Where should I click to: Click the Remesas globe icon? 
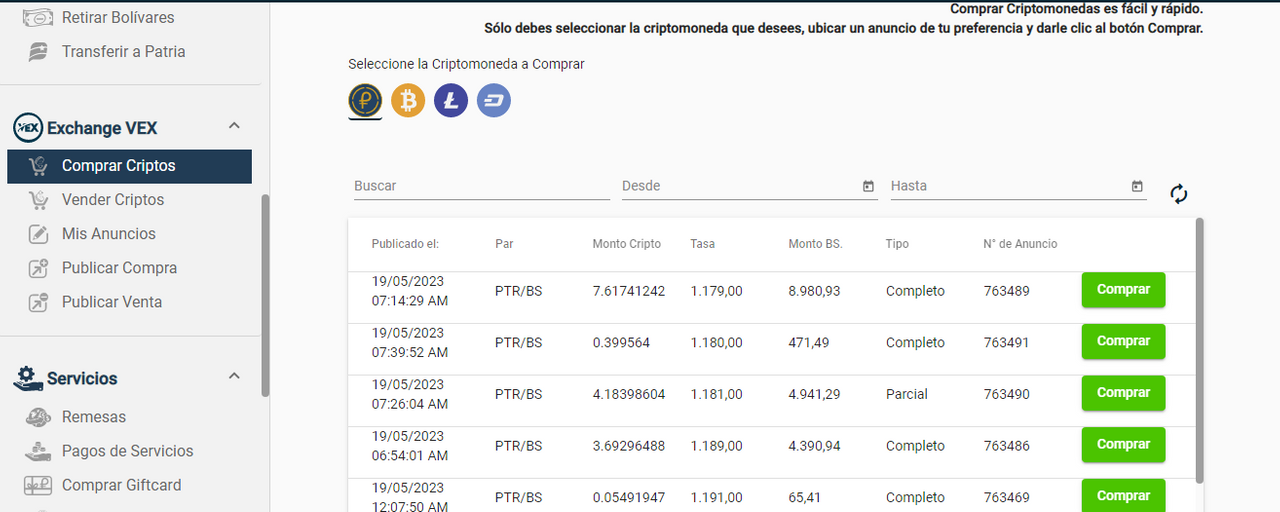pyautogui.click(x=38, y=417)
